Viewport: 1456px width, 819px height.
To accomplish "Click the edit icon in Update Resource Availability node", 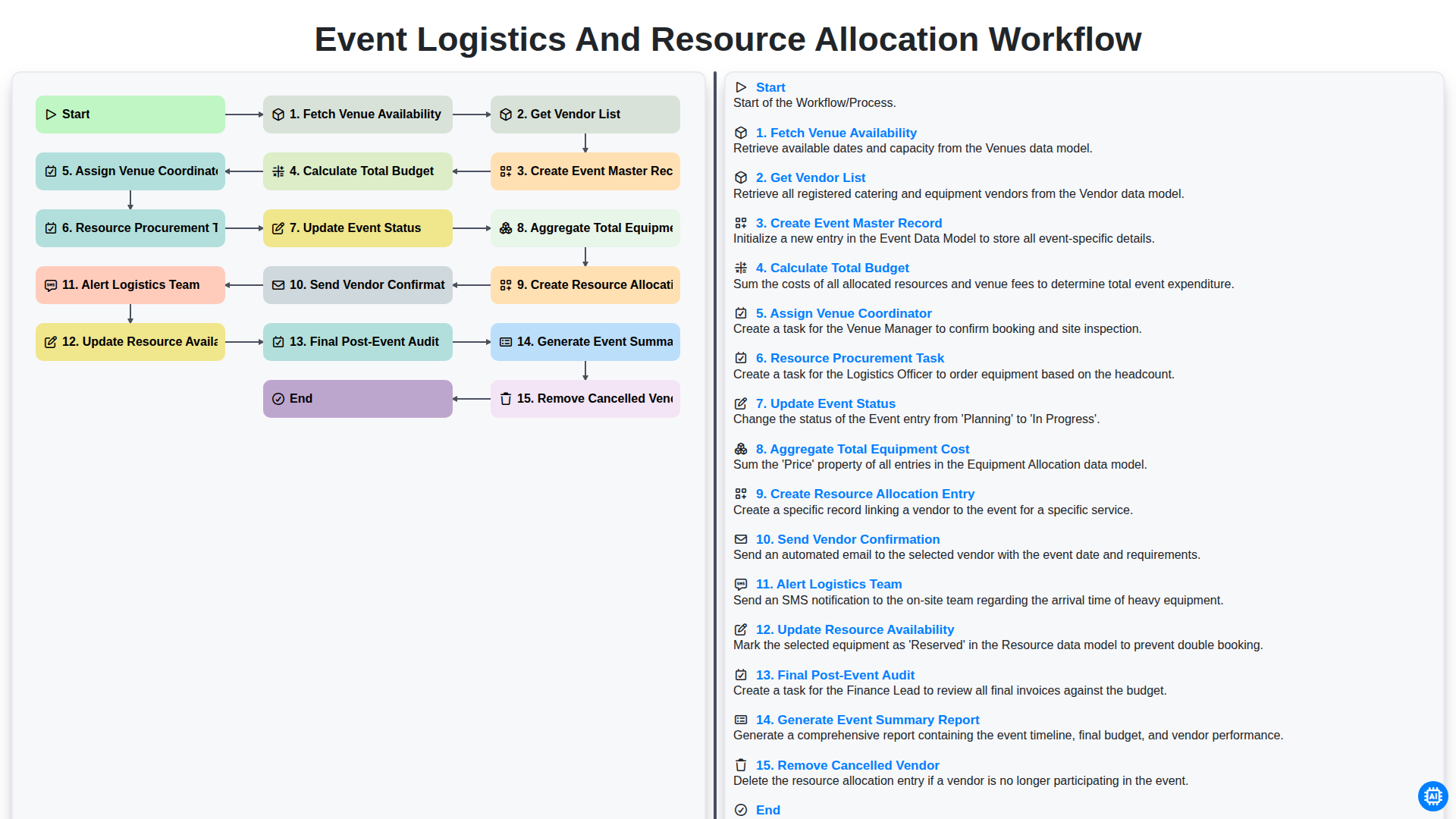I will tap(51, 342).
